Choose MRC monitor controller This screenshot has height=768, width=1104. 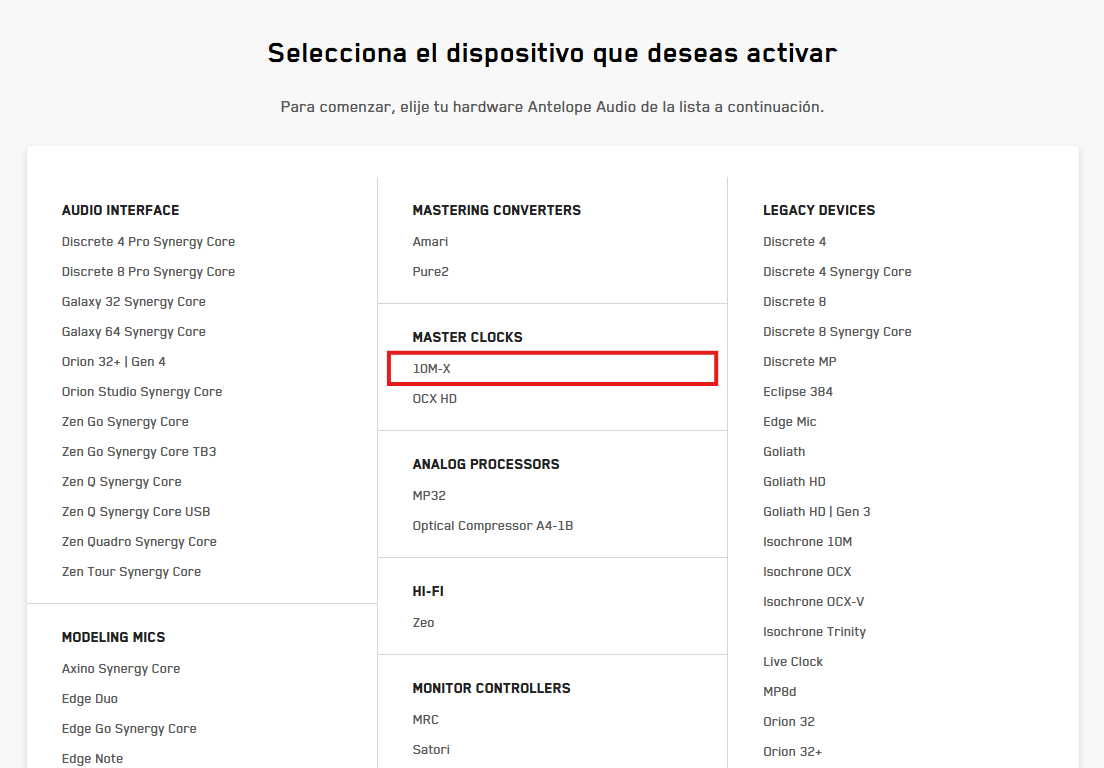[x=425, y=719]
